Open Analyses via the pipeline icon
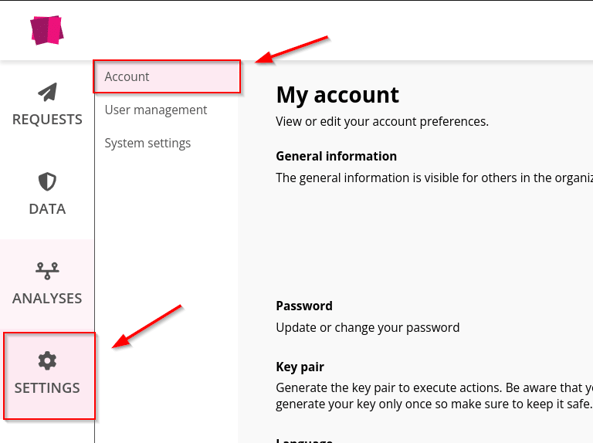593x443 pixels. click(x=47, y=271)
